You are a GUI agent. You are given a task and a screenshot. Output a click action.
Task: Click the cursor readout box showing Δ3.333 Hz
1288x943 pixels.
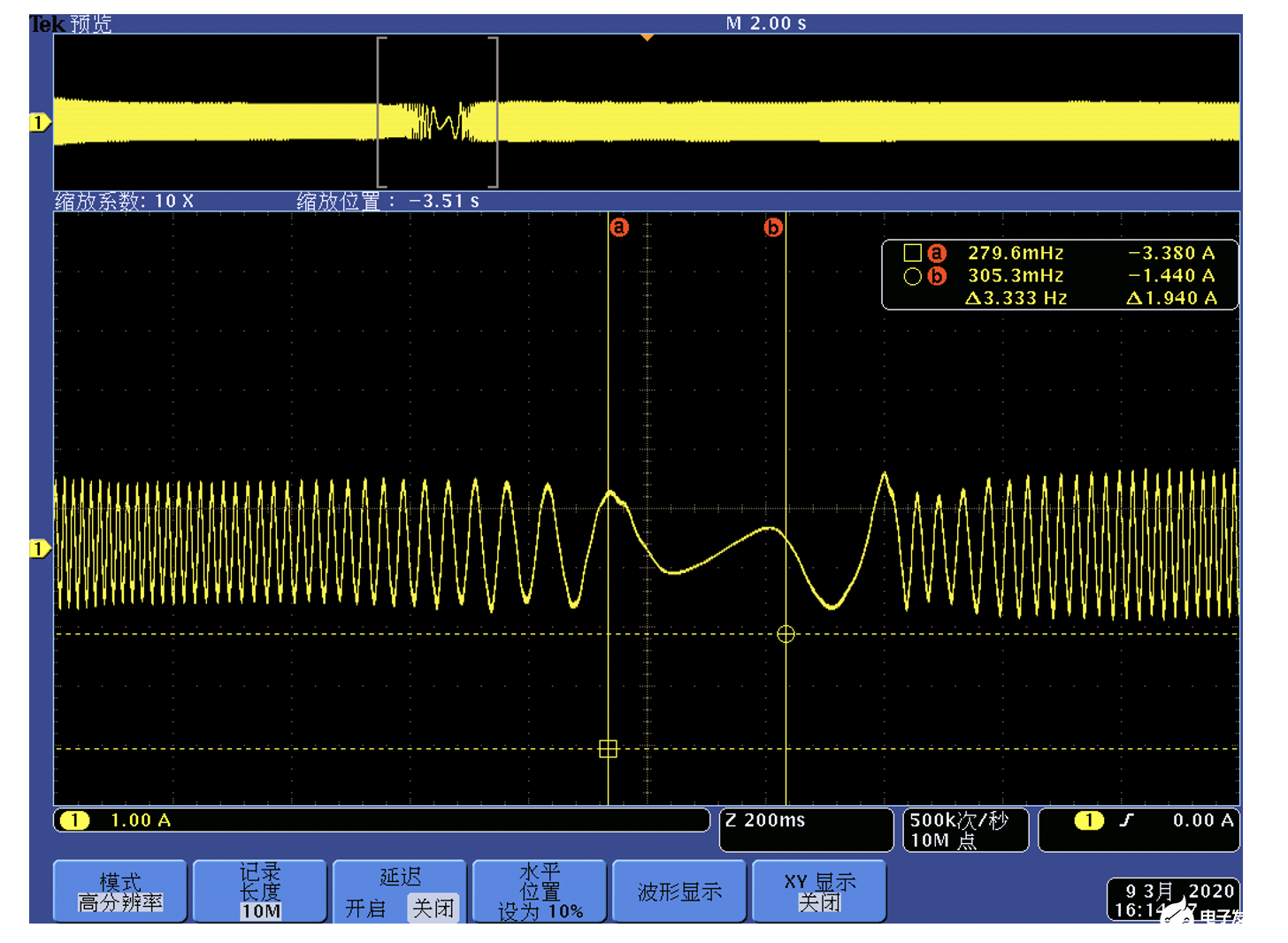pos(1059,275)
